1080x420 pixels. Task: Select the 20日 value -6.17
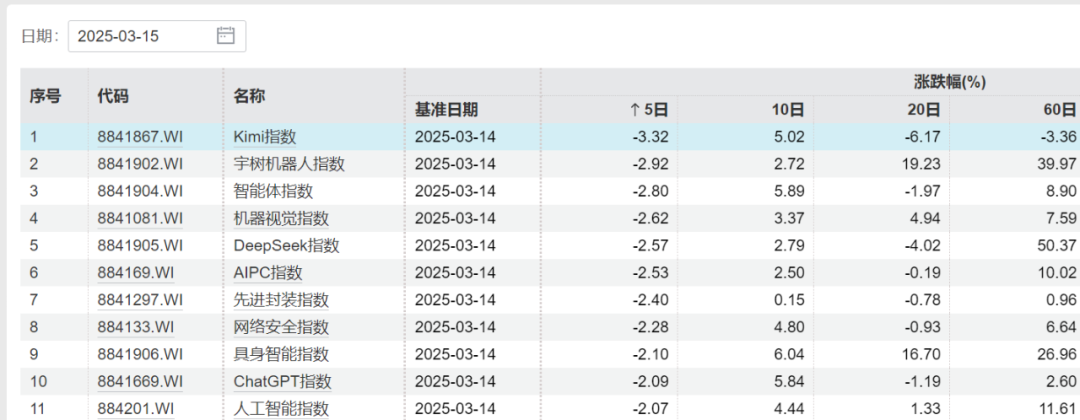click(x=924, y=137)
